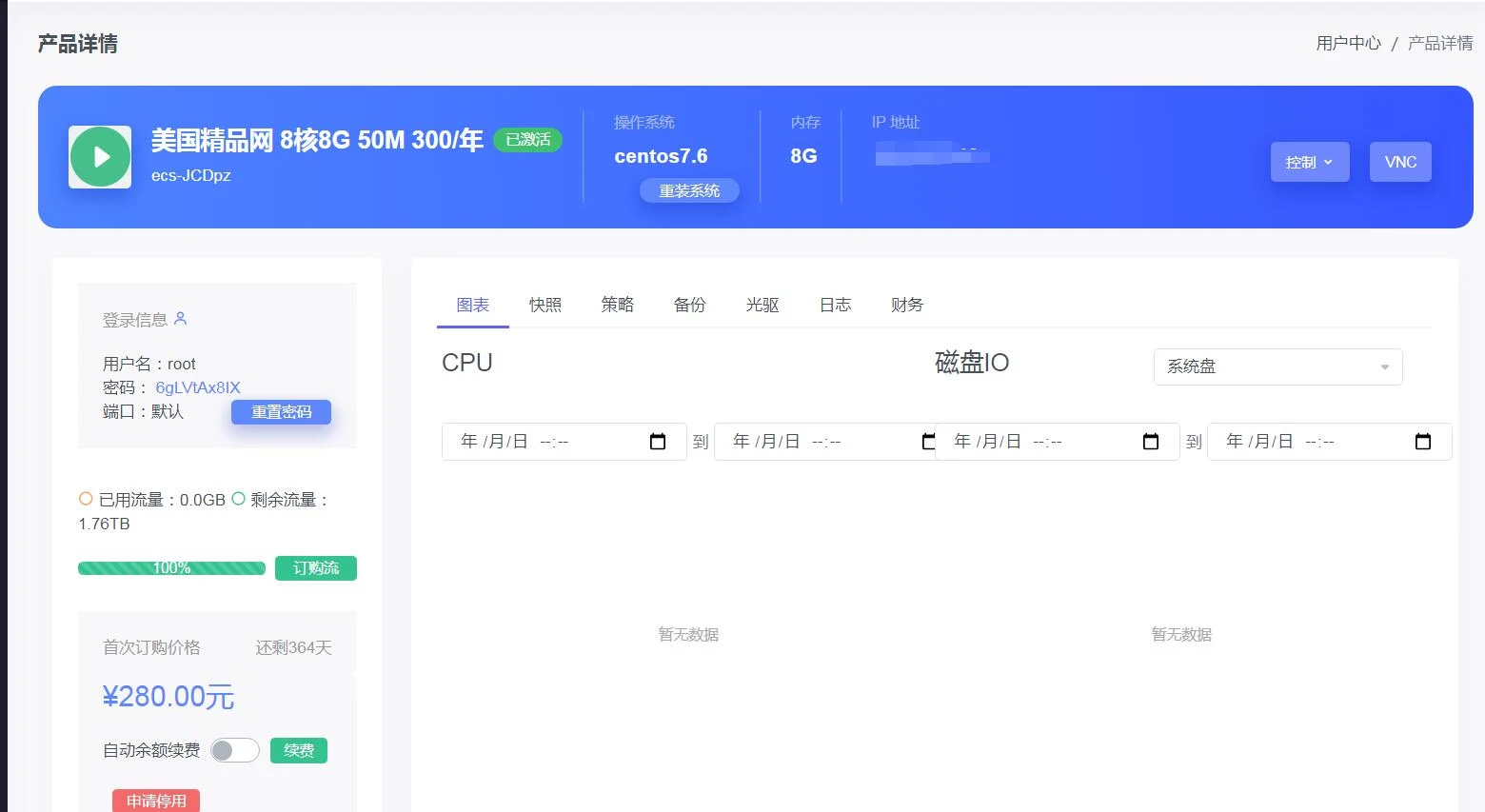Select the 日志 tab
This screenshot has height=812, width=1485.
pyautogui.click(x=835, y=305)
